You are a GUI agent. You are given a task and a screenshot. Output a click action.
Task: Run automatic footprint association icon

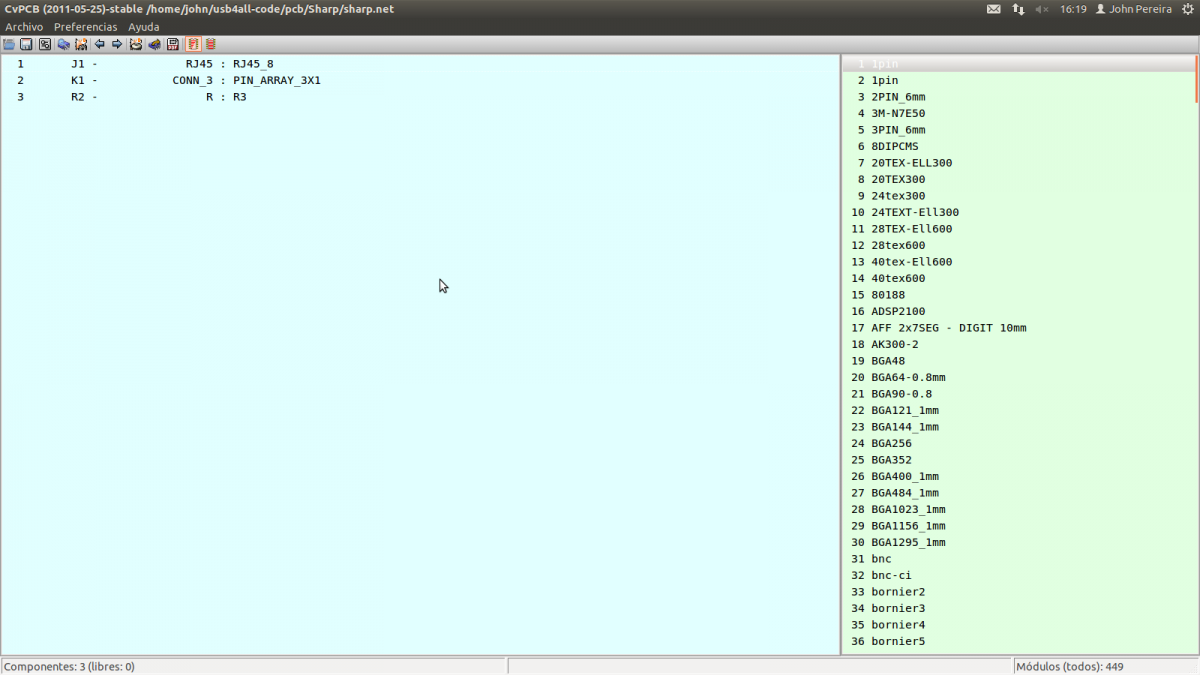[81, 44]
